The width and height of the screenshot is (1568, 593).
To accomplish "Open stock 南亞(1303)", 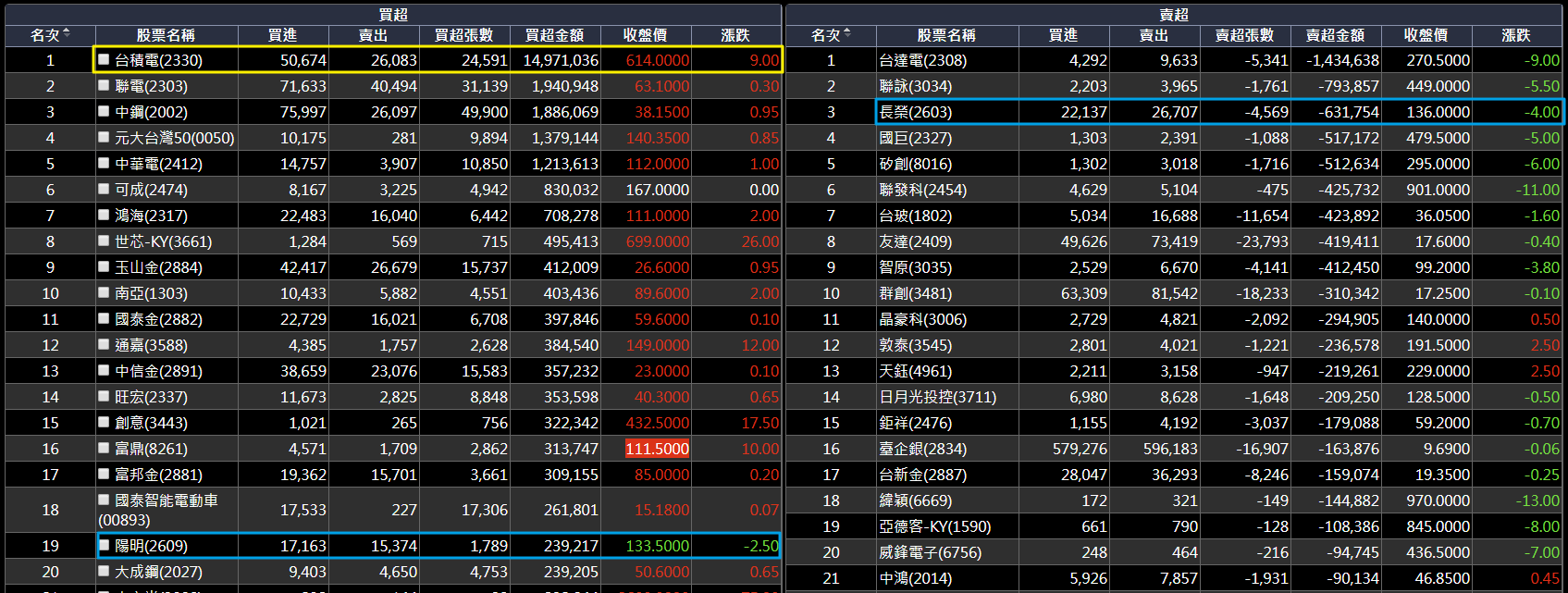I will (x=151, y=293).
